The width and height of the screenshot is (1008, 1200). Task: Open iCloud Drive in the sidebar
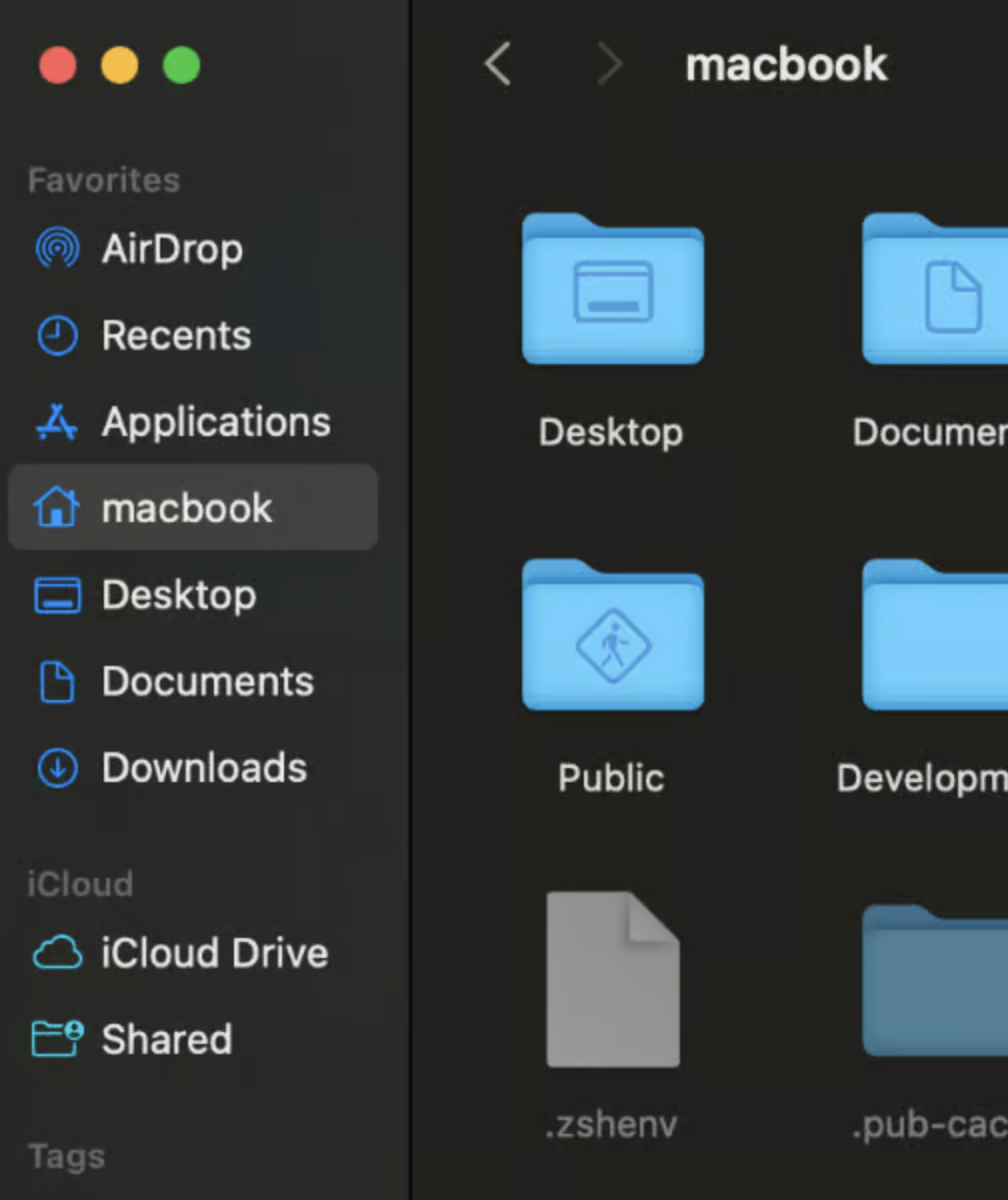pos(214,953)
